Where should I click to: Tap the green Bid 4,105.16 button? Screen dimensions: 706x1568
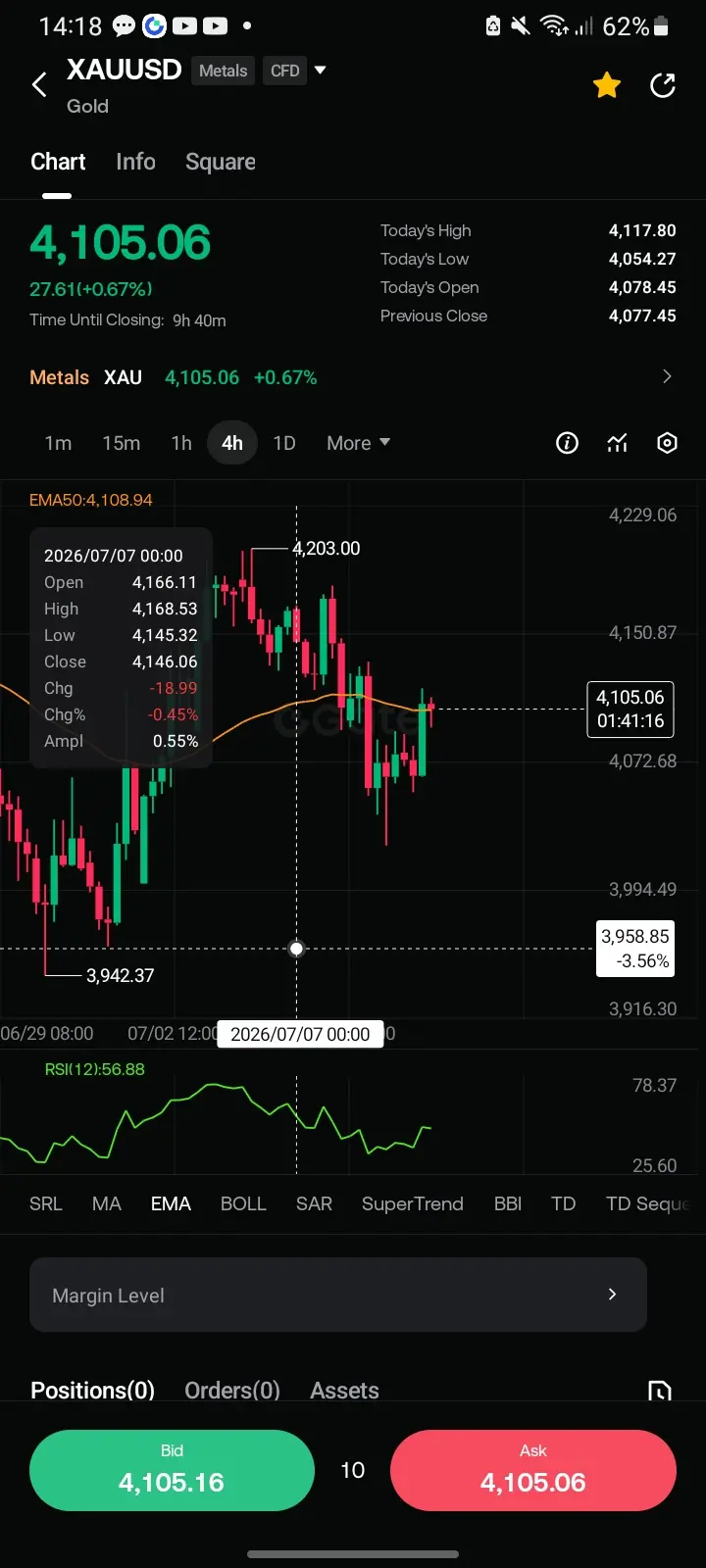tap(172, 1470)
